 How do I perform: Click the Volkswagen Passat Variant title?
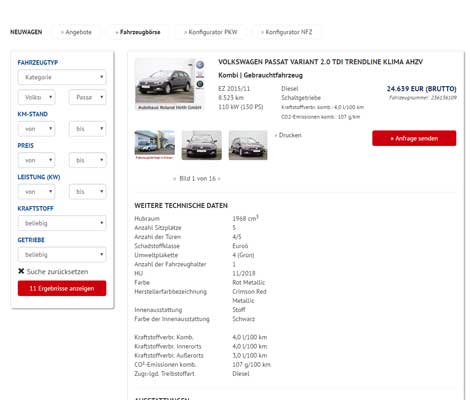320,62
